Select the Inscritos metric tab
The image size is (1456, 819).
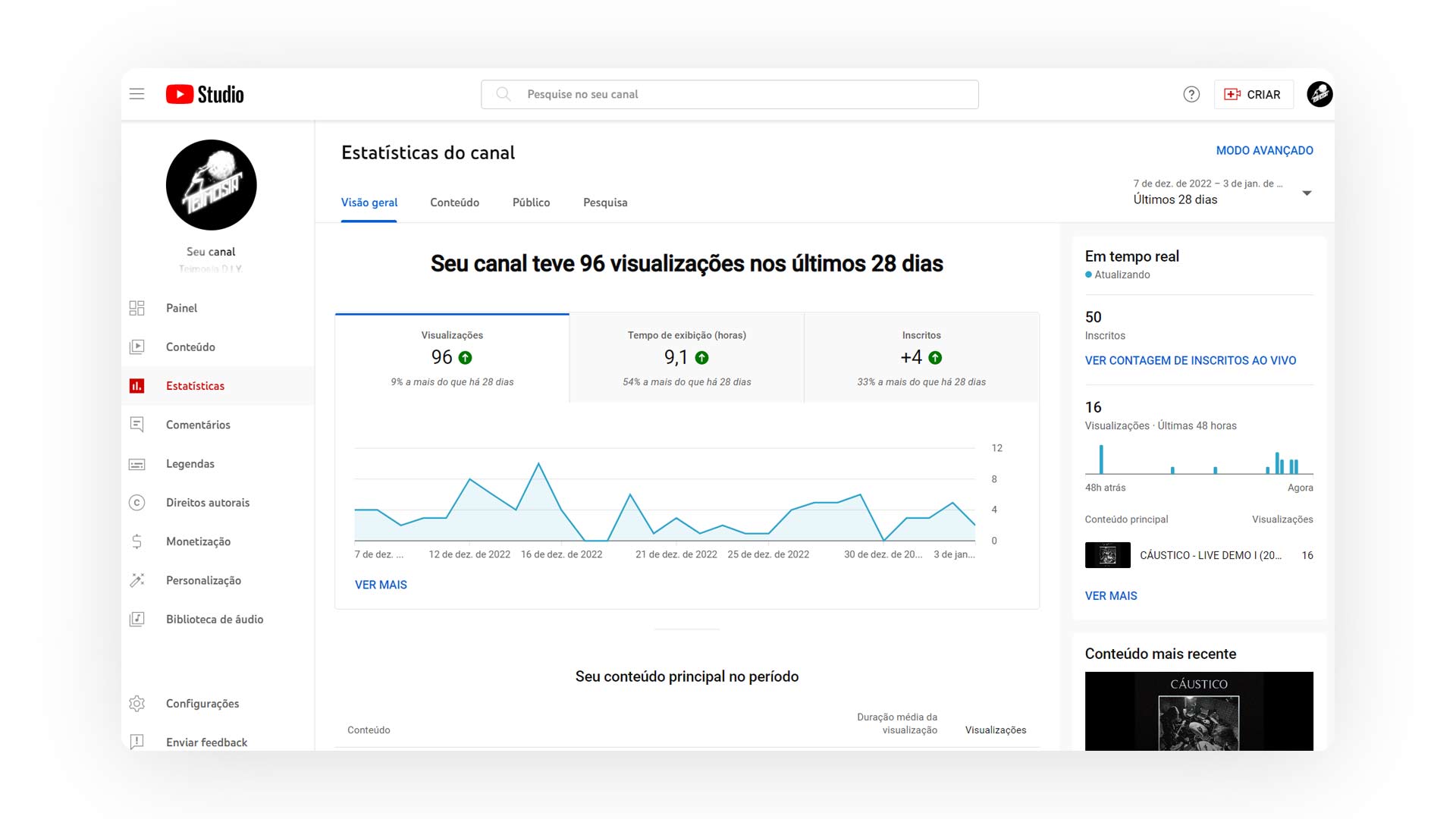[x=921, y=356]
